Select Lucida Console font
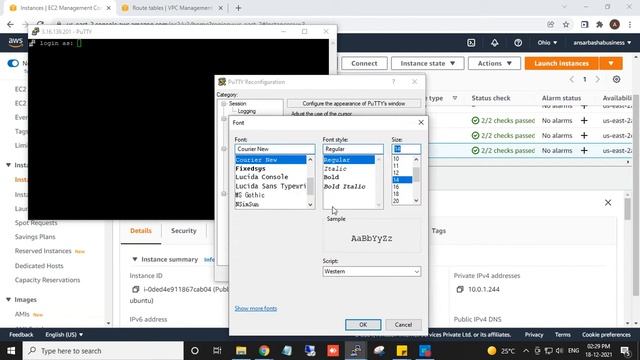The width and height of the screenshot is (640, 360). coord(262,177)
